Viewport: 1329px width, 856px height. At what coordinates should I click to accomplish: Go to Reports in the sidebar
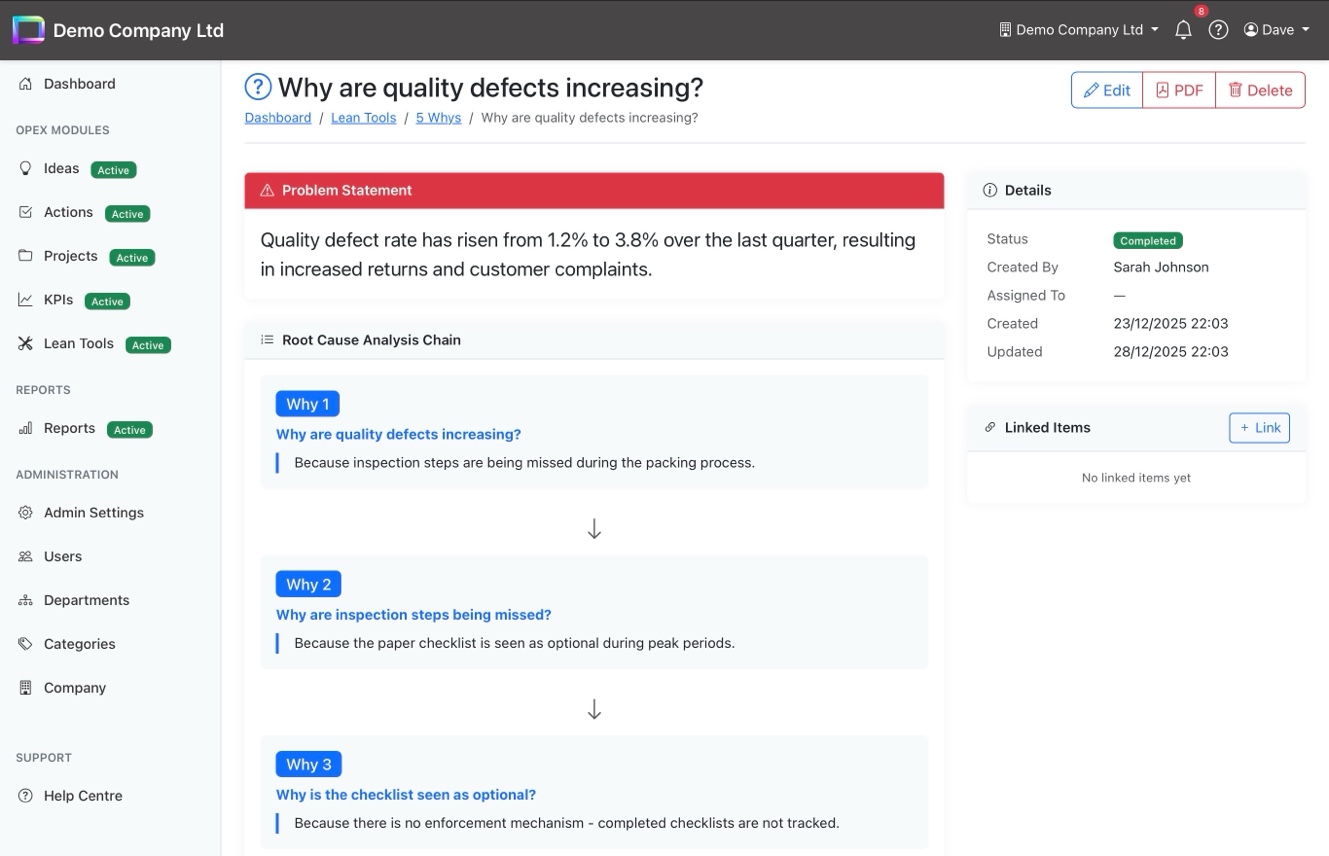69,429
